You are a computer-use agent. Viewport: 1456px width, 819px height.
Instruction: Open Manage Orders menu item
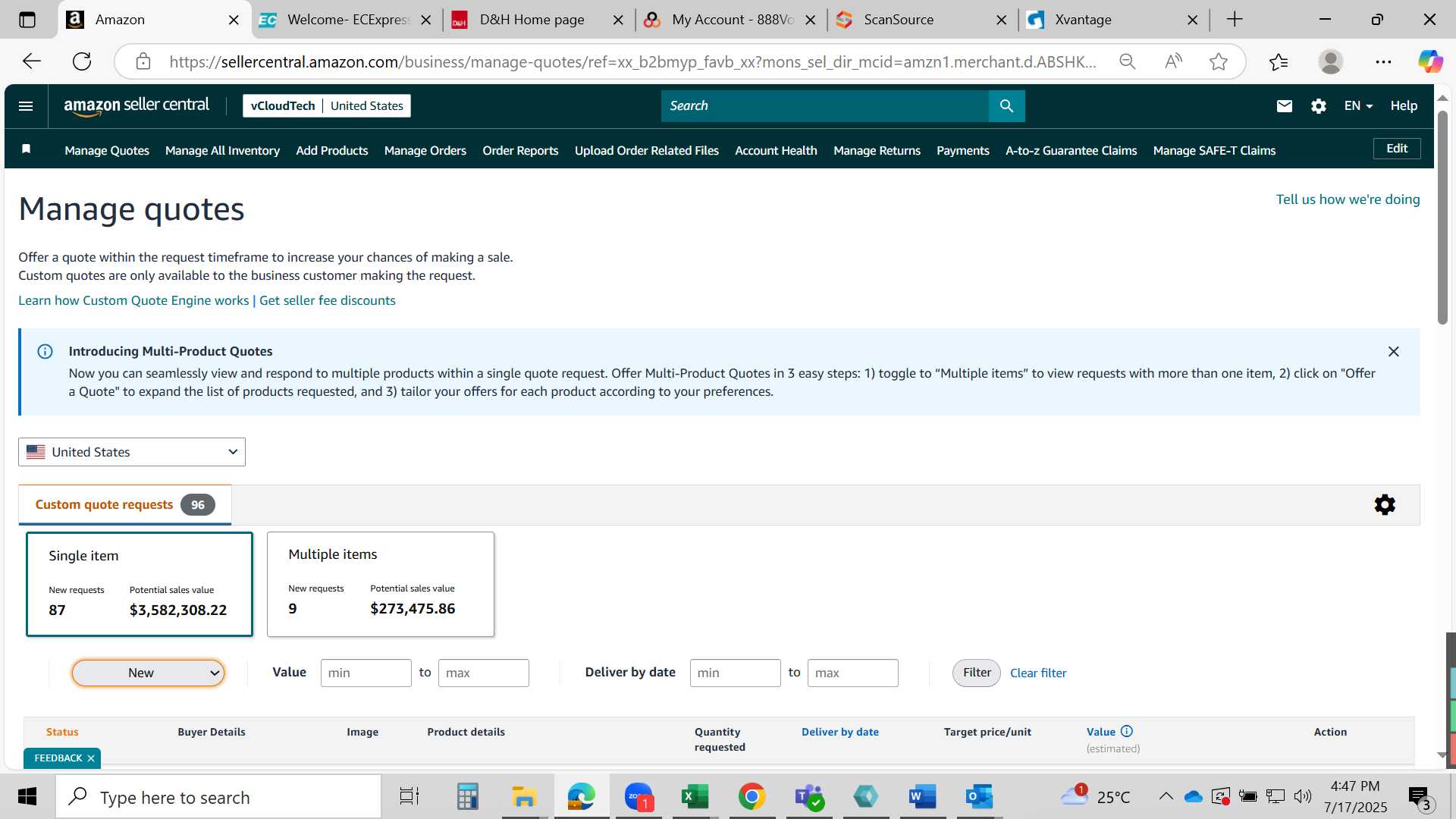pyautogui.click(x=425, y=151)
